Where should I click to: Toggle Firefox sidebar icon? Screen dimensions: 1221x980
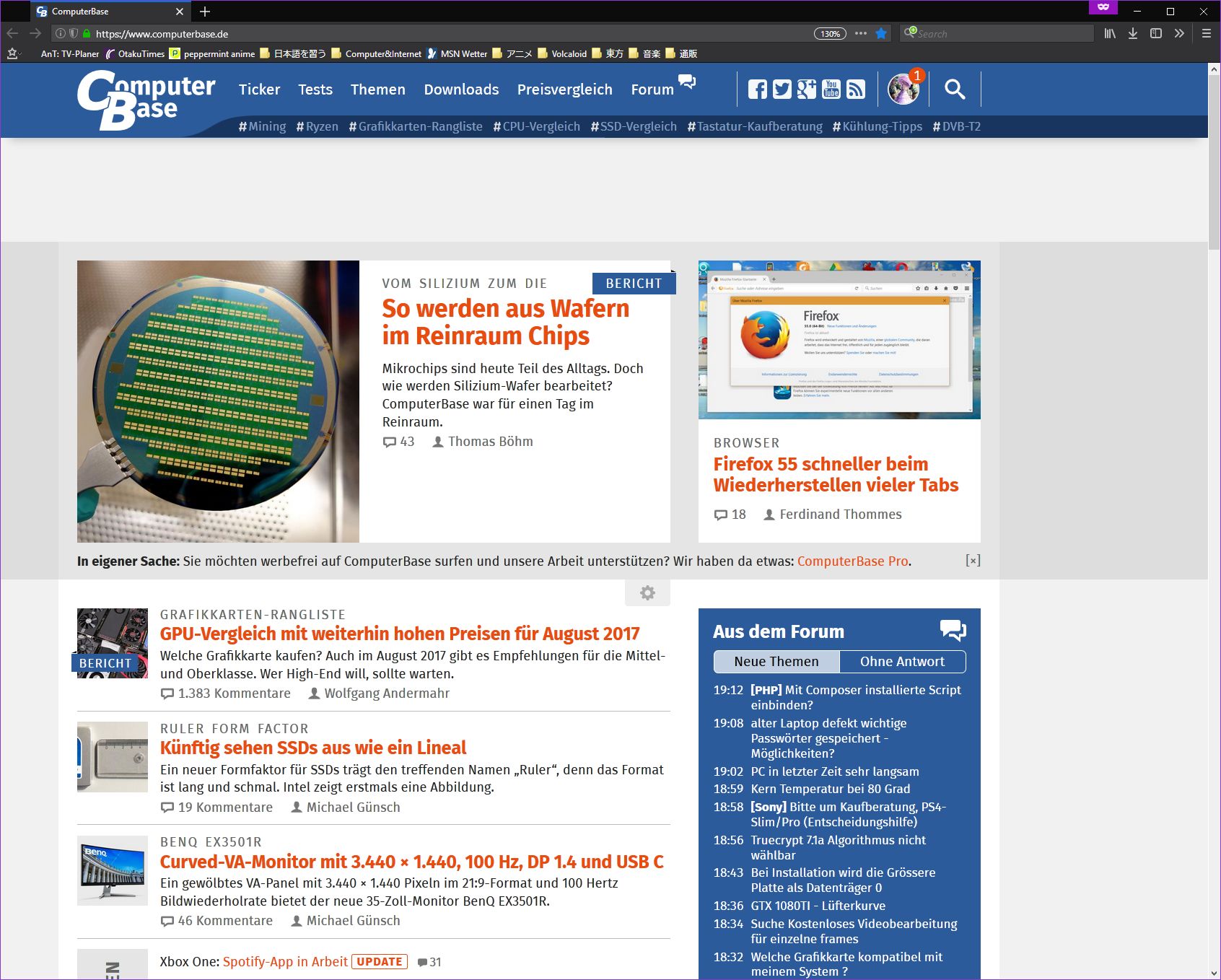(x=1156, y=33)
